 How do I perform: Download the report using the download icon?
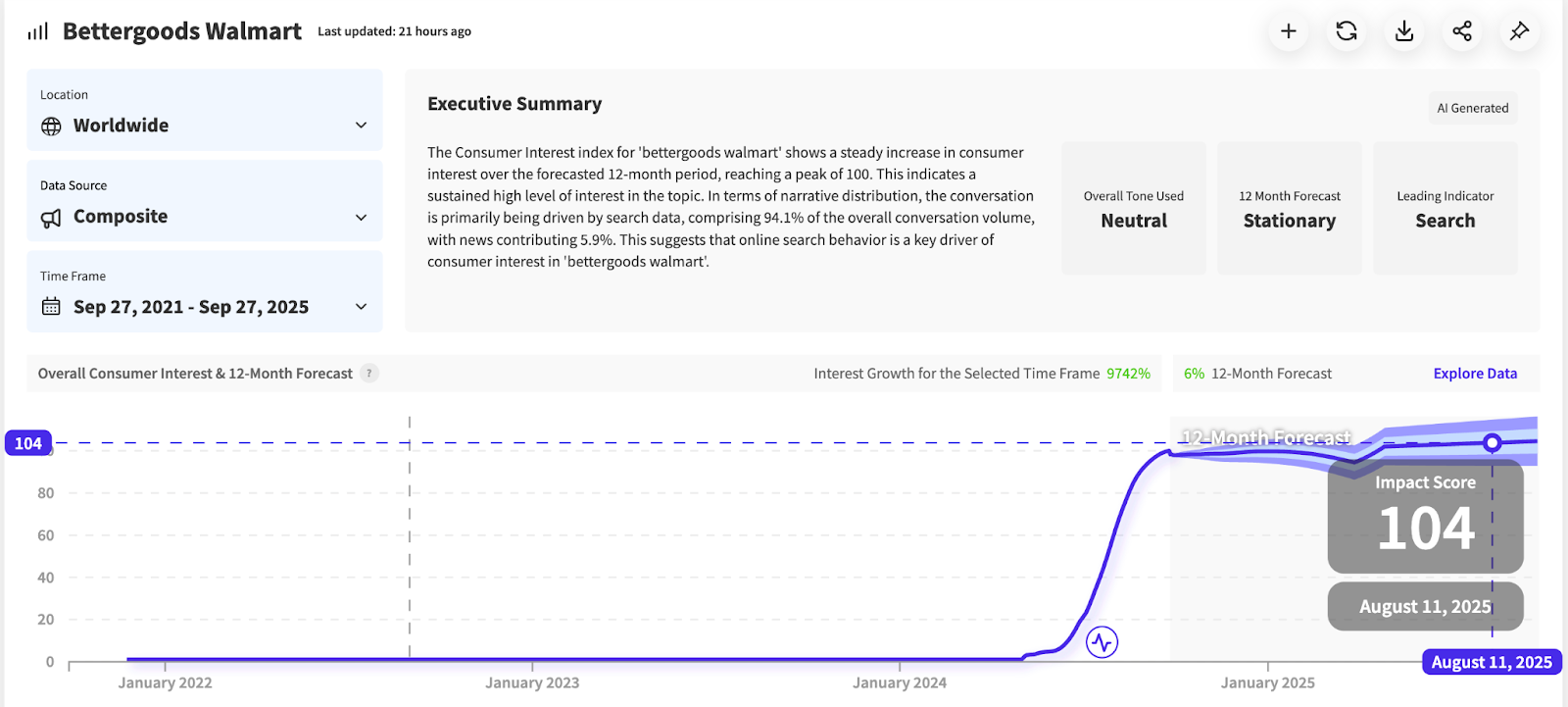[x=1404, y=31]
